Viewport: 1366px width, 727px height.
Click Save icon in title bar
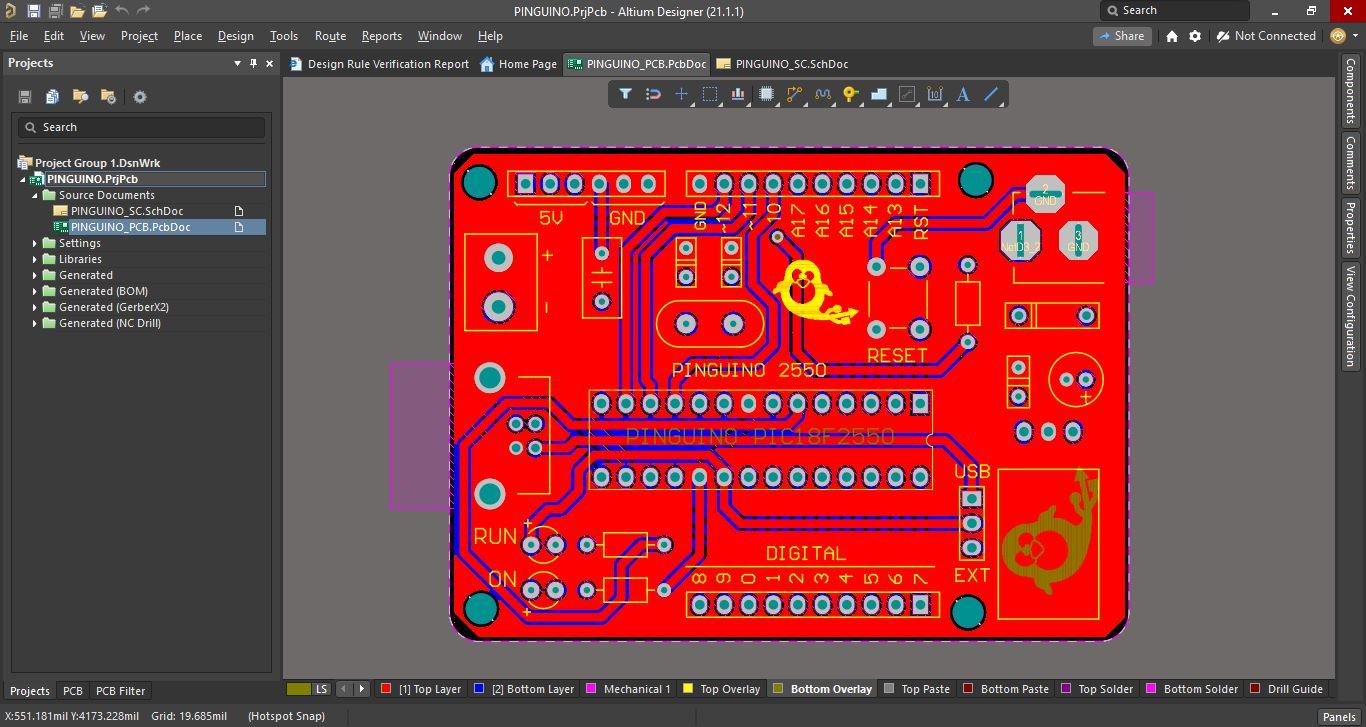click(x=33, y=11)
